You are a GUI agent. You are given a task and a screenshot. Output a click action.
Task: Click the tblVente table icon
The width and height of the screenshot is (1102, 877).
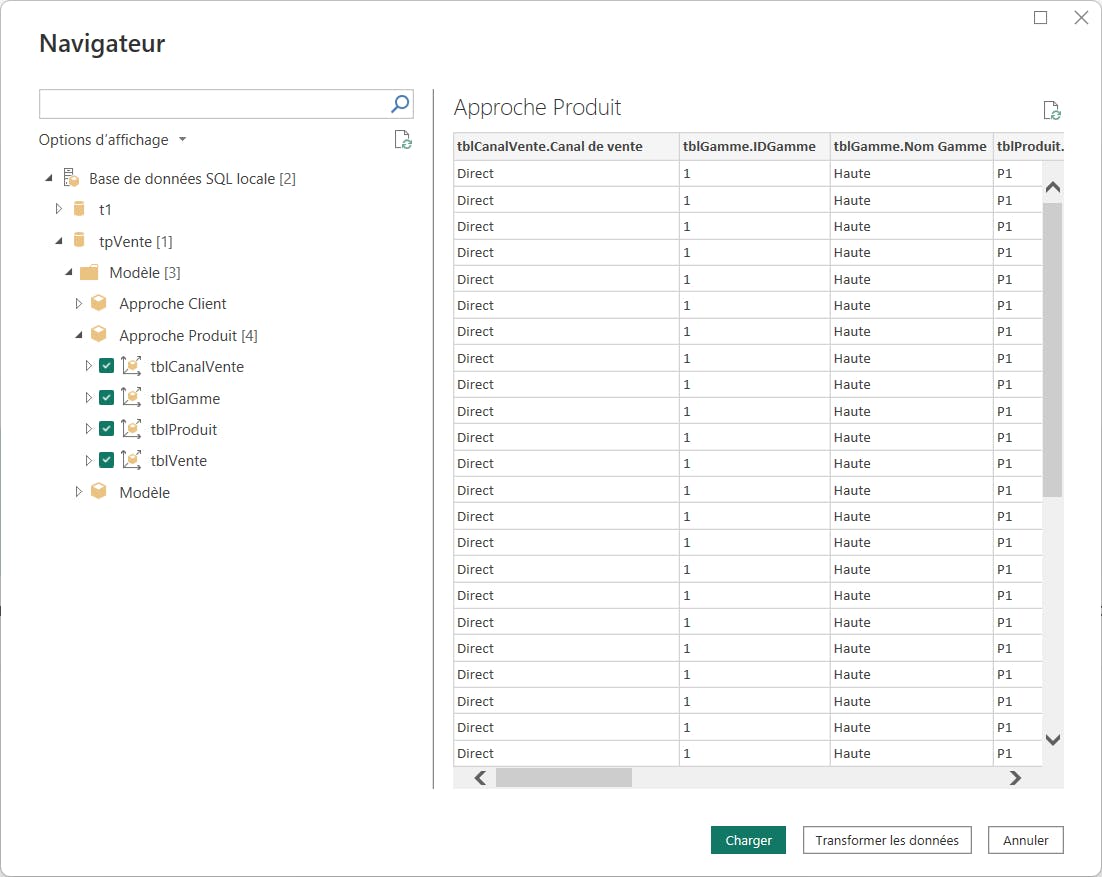coord(131,460)
